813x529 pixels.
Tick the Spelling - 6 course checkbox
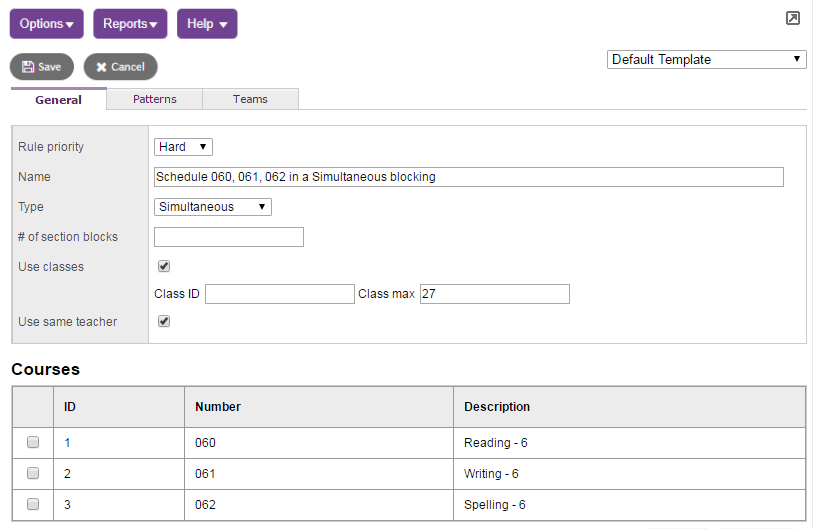click(x=33, y=504)
